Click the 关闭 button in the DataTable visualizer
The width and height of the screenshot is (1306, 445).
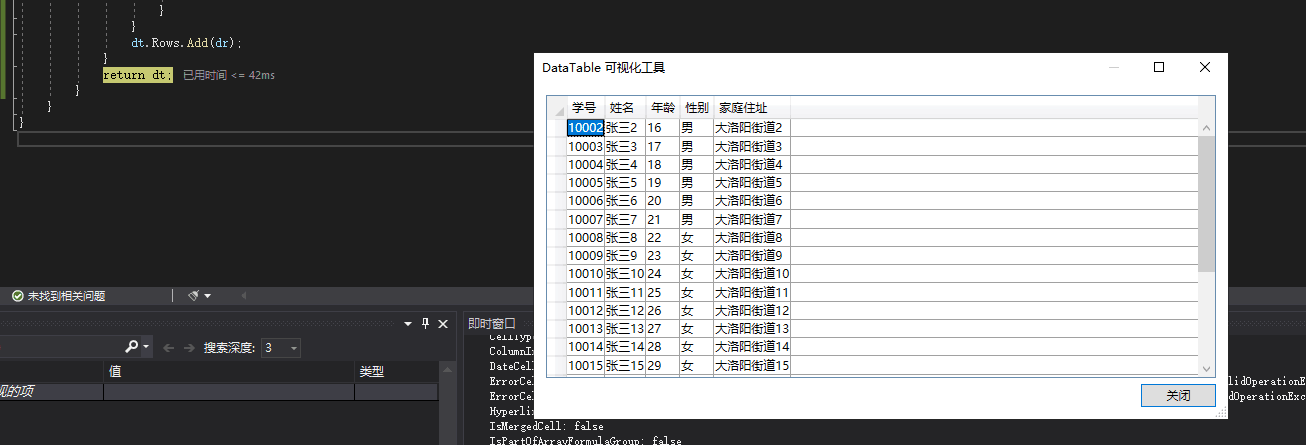click(x=1178, y=396)
